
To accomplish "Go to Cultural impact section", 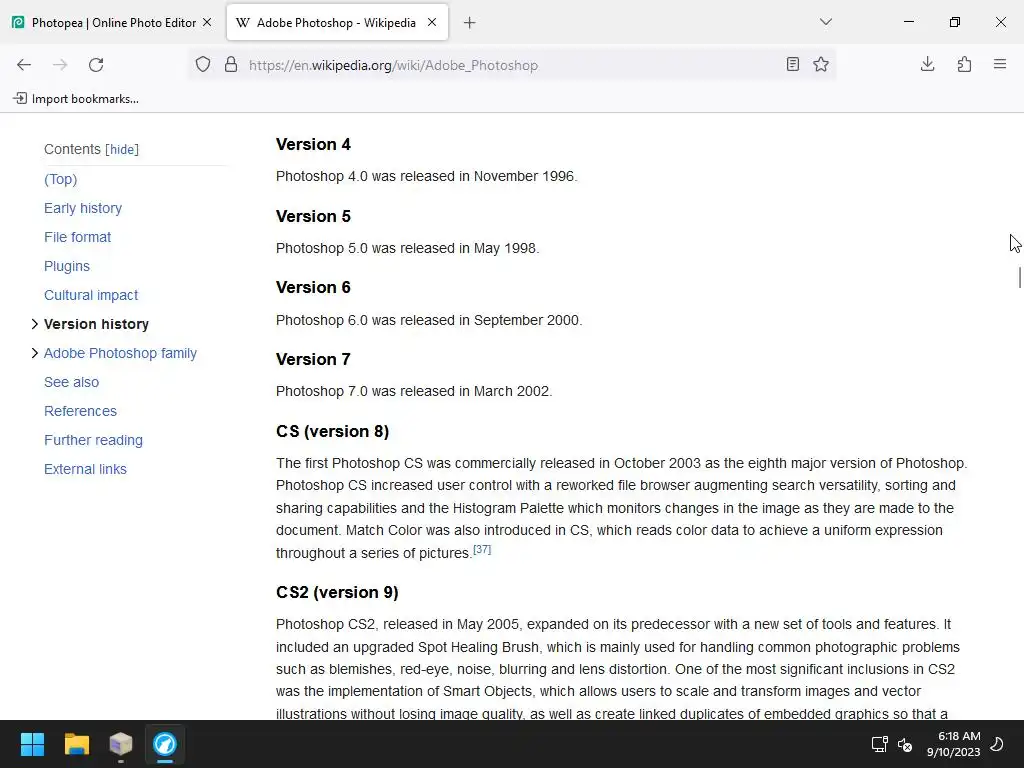I will point(91,295).
